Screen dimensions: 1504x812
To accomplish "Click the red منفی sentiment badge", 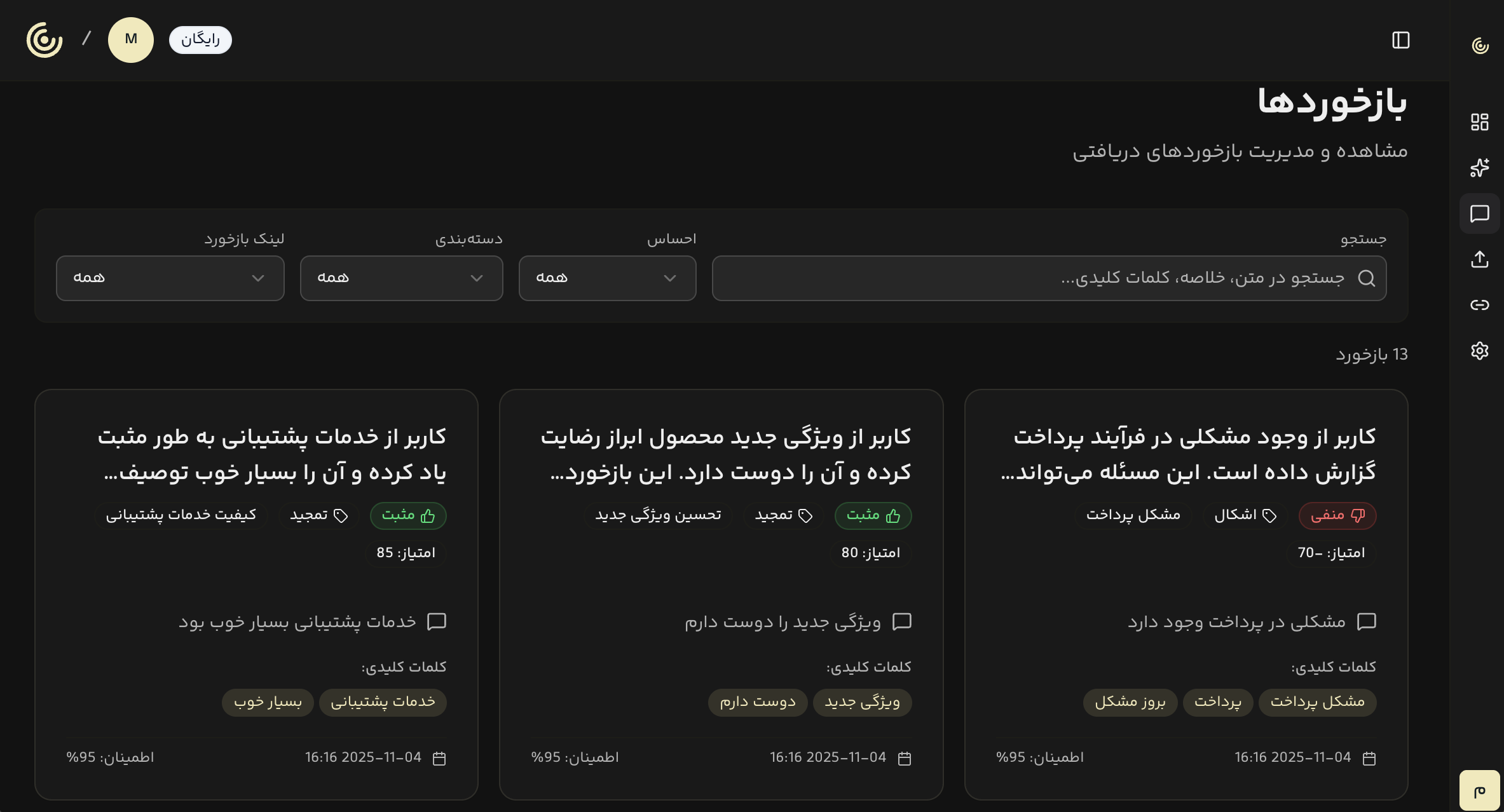I will 1337,516.
